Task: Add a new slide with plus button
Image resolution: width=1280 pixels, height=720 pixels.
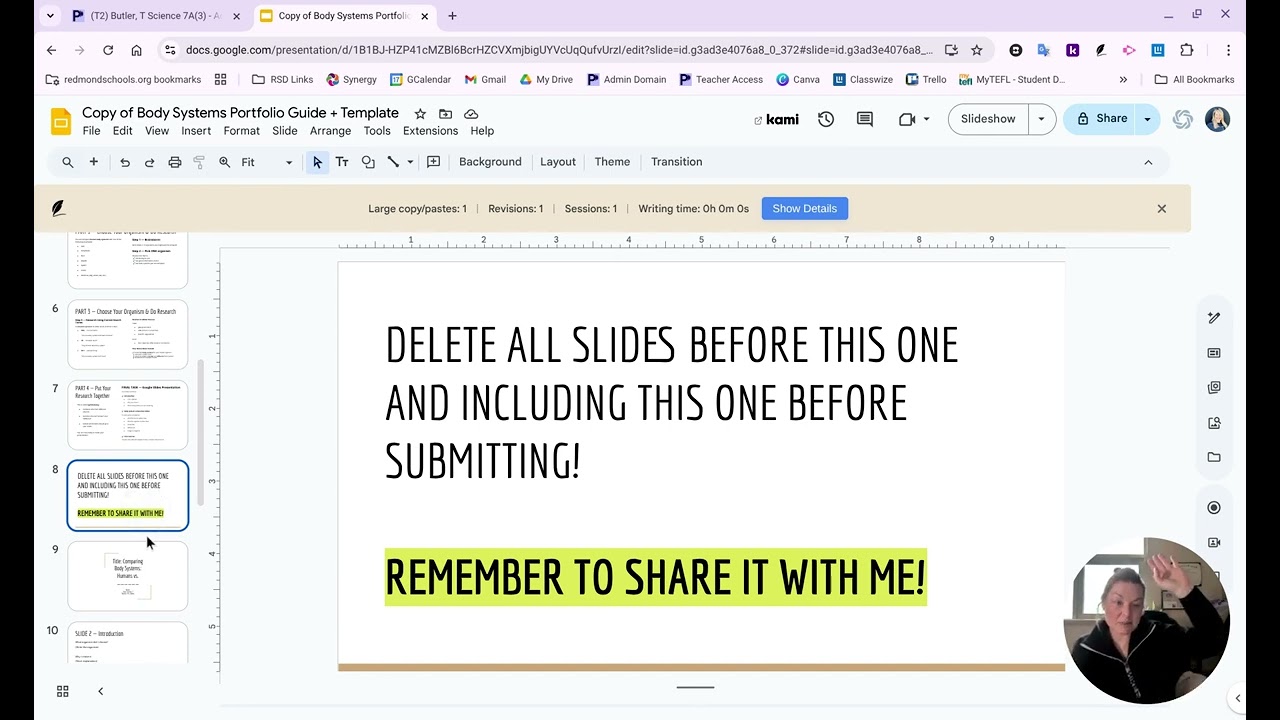Action: click(x=94, y=162)
